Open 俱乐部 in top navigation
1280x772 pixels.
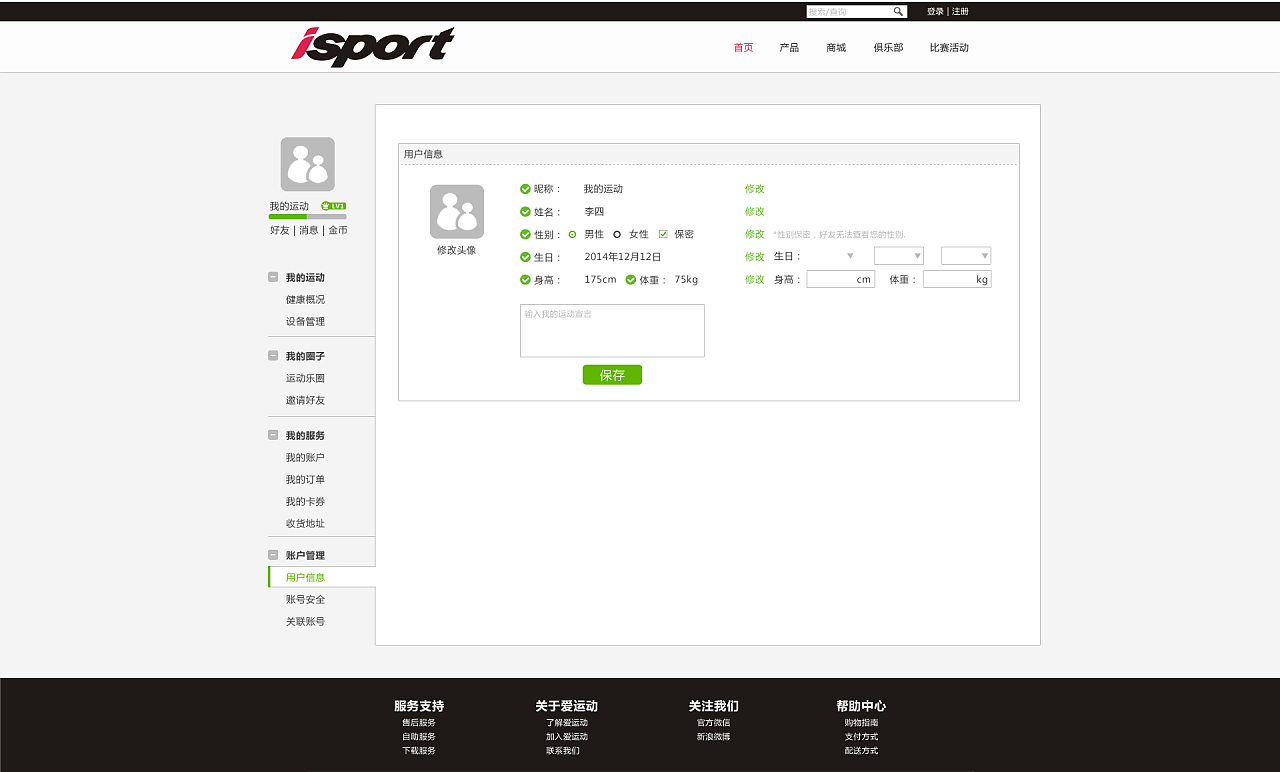tap(888, 48)
